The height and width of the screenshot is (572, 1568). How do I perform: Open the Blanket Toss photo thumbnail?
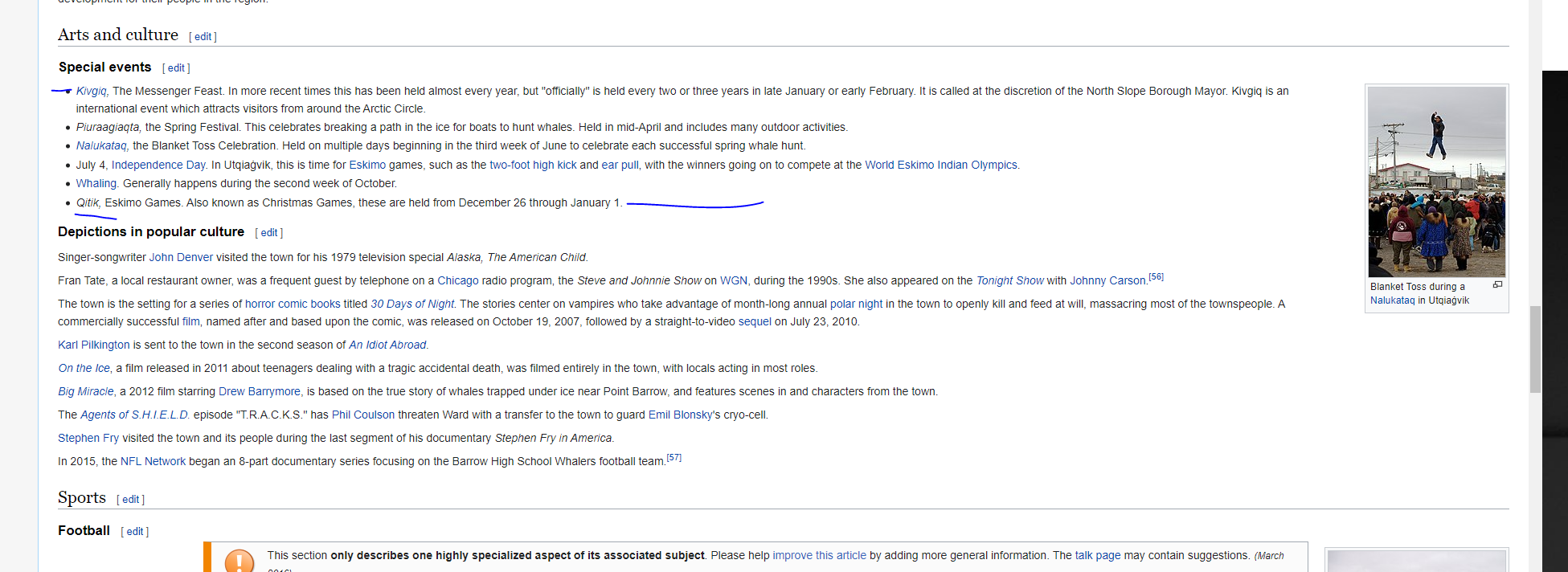pyautogui.click(x=1437, y=182)
